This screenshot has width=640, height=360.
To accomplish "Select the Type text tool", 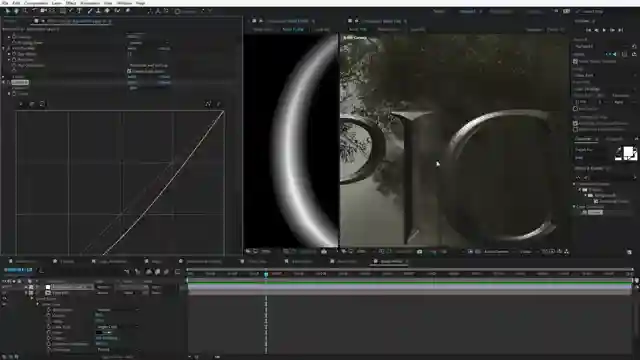I will pyautogui.click(x=80, y=11).
